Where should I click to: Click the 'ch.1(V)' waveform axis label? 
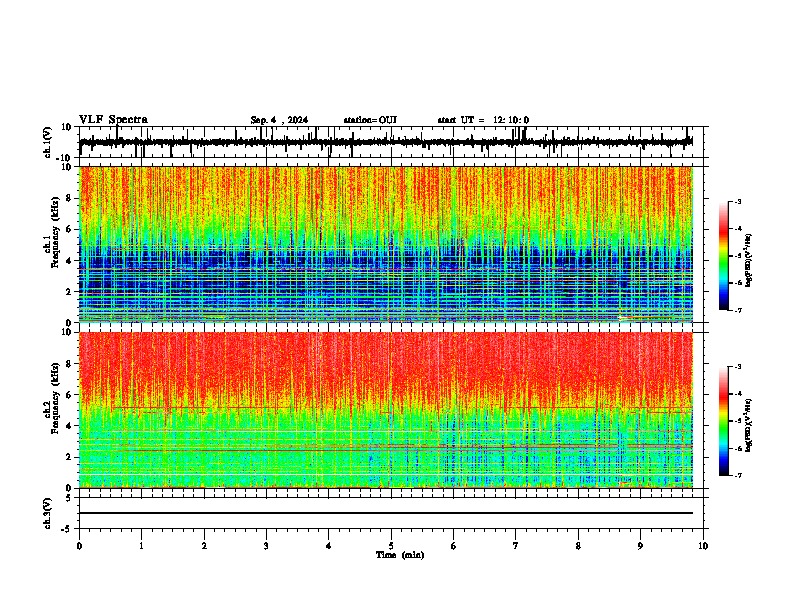click(x=48, y=142)
